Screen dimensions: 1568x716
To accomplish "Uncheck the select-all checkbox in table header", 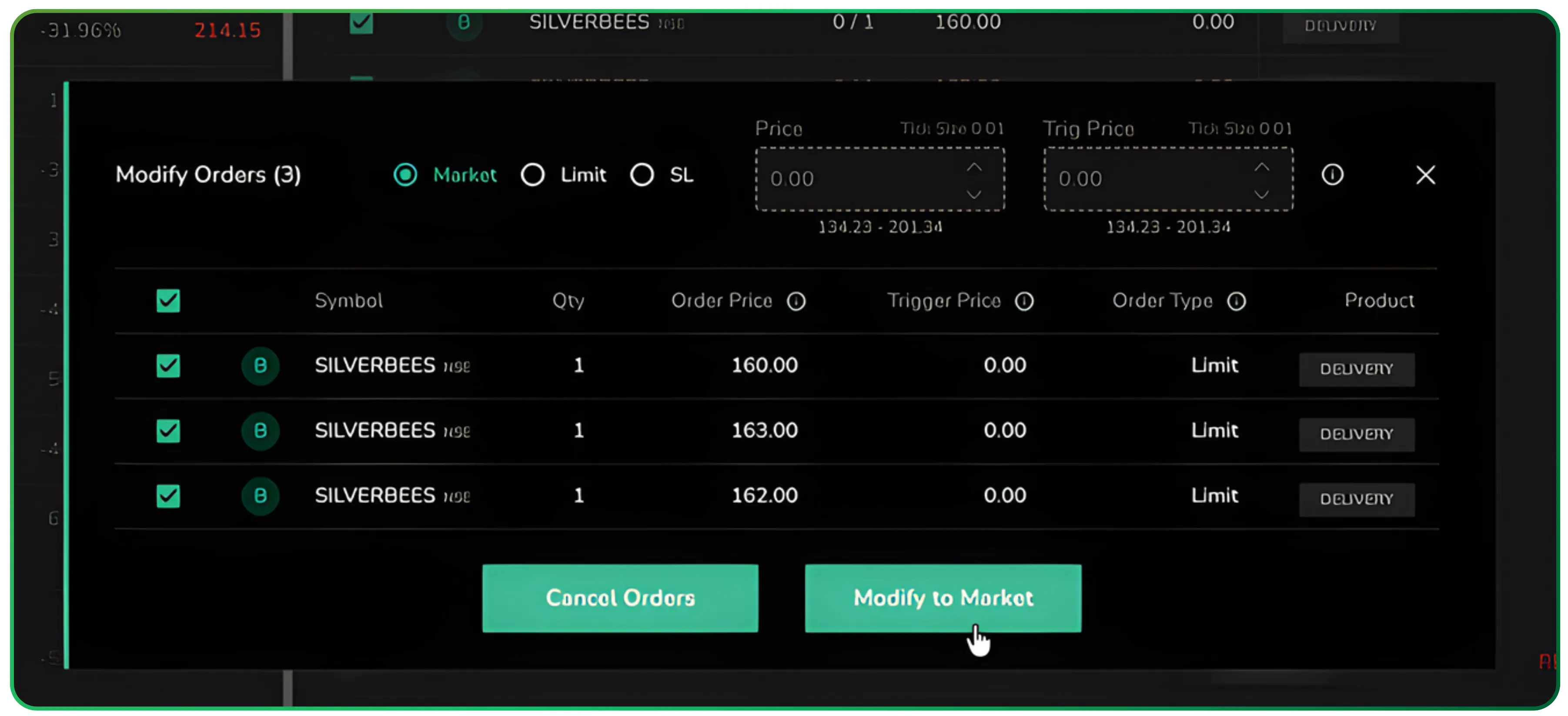I will point(168,300).
